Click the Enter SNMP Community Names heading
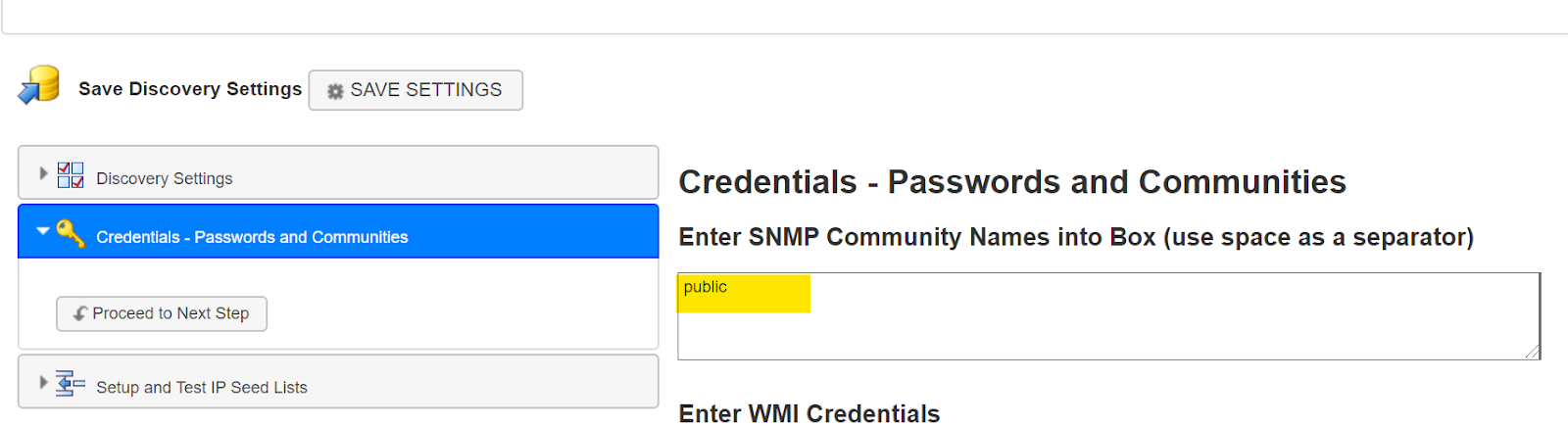This screenshot has height=428, width=1568. (1076, 237)
